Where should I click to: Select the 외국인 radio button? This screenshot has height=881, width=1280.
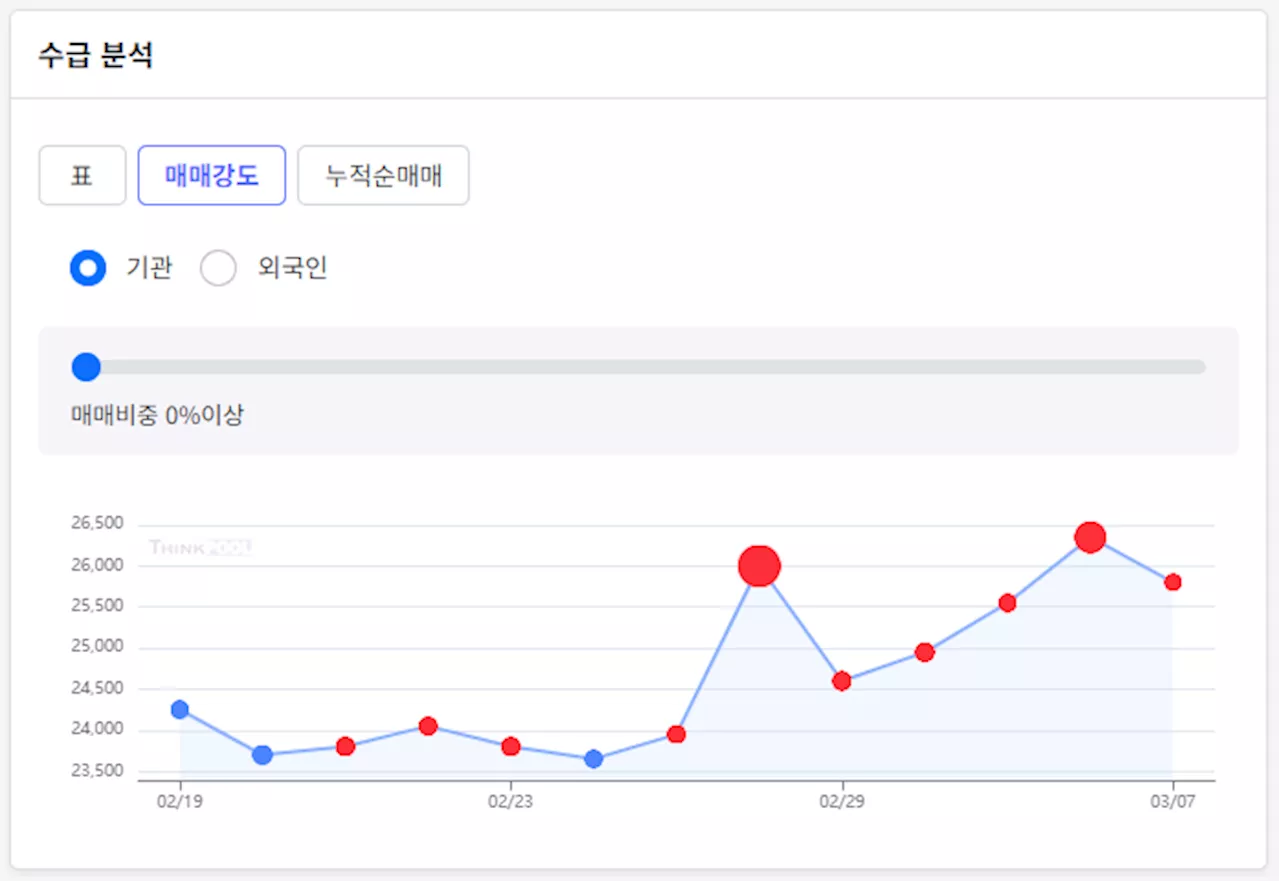pos(218,268)
